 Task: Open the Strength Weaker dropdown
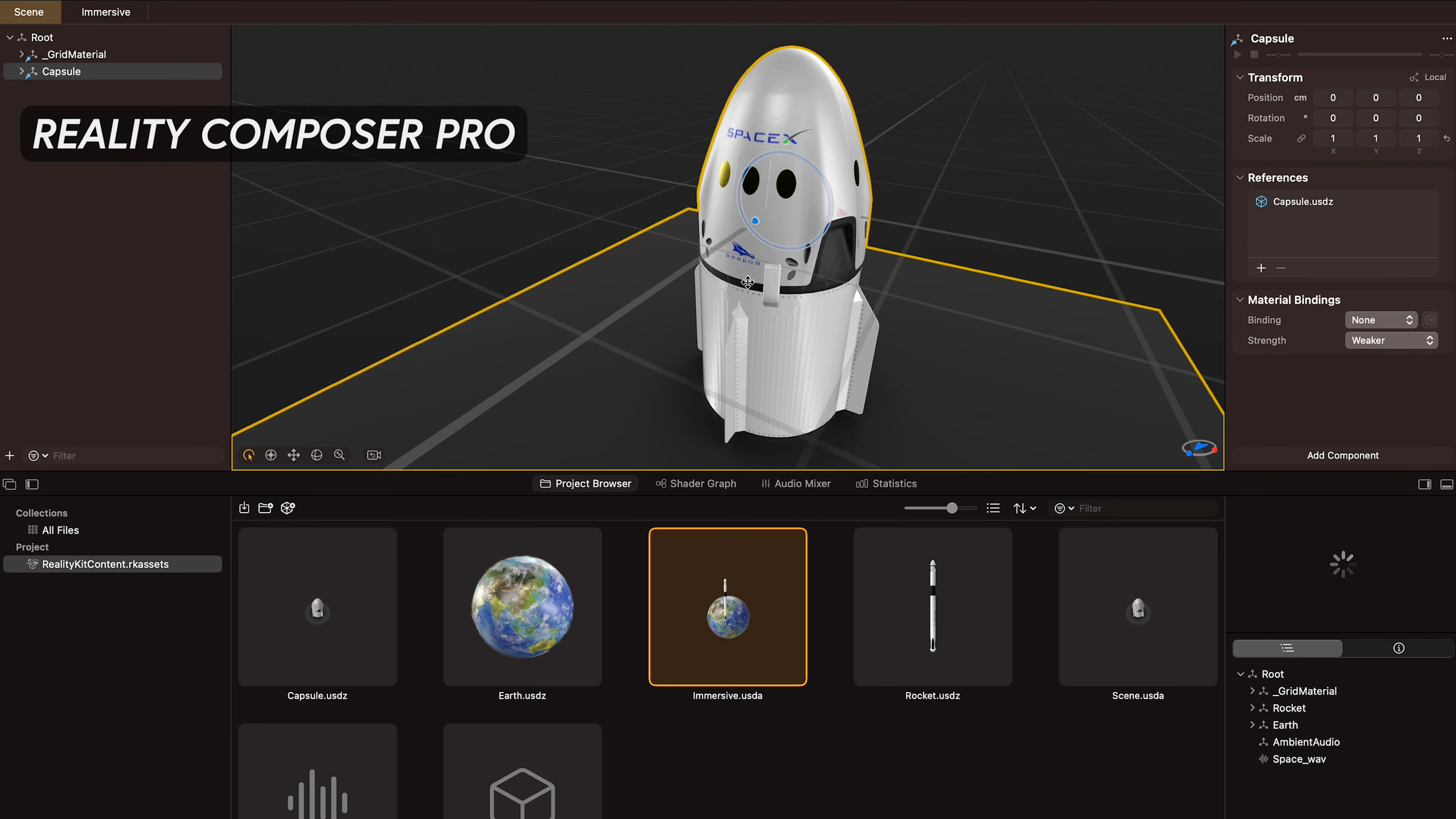pyautogui.click(x=1391, y=340)
